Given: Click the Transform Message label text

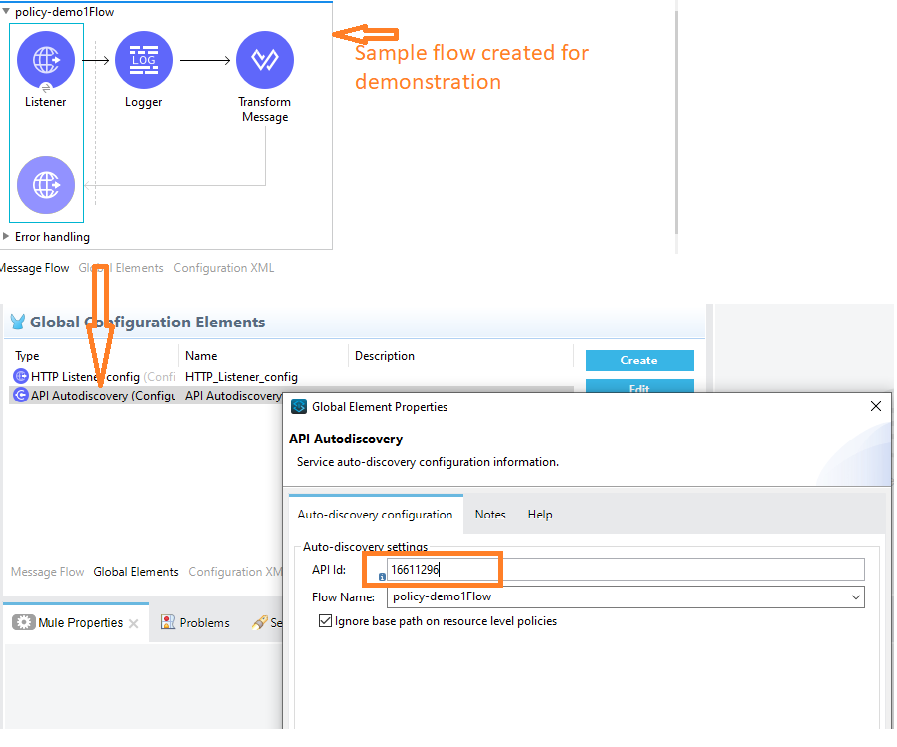Looking at the screenshot, I should click(x=265, y=109).
